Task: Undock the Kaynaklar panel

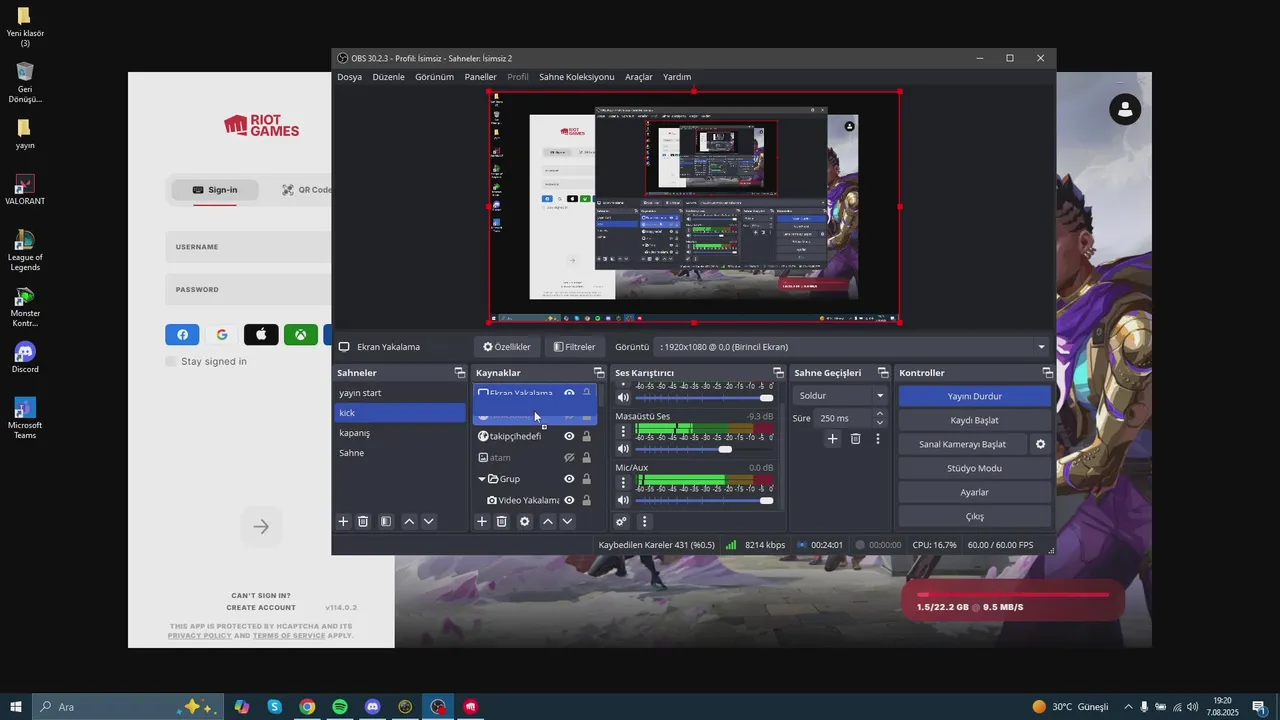Action: click(599, 373)
